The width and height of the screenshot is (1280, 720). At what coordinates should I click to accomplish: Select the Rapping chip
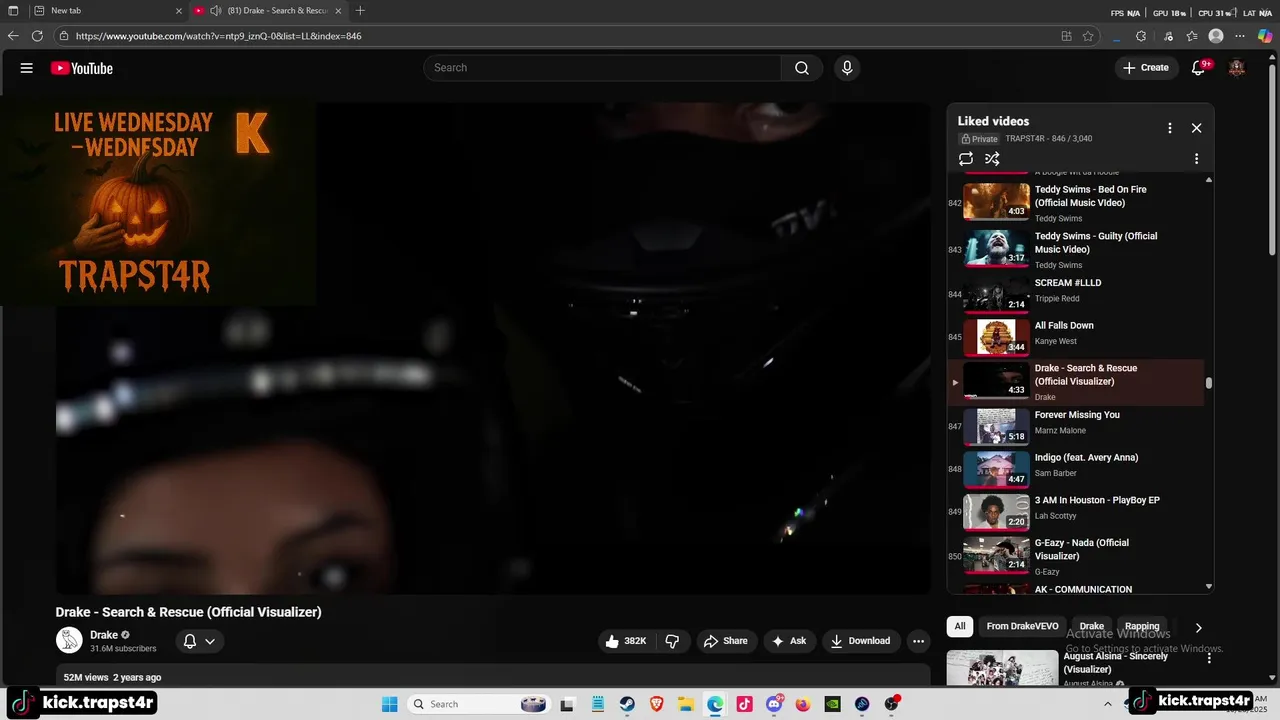pyautogui.click(x=1142, y=627)
